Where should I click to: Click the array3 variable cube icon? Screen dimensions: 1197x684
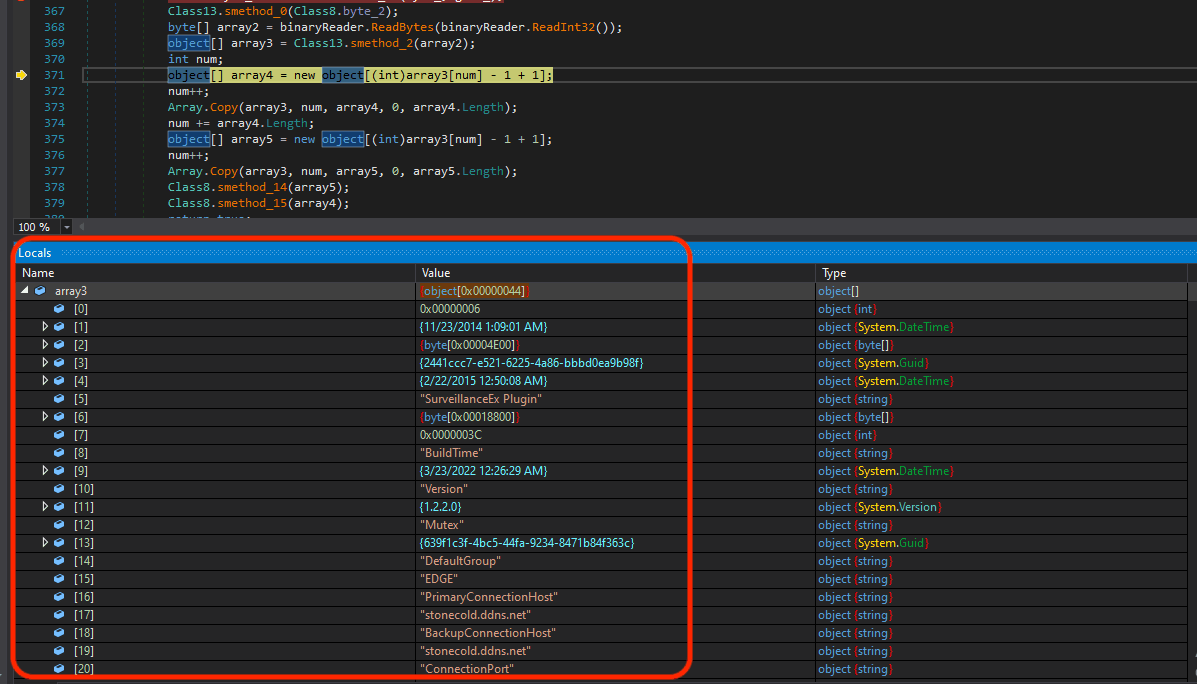[40, 291]
